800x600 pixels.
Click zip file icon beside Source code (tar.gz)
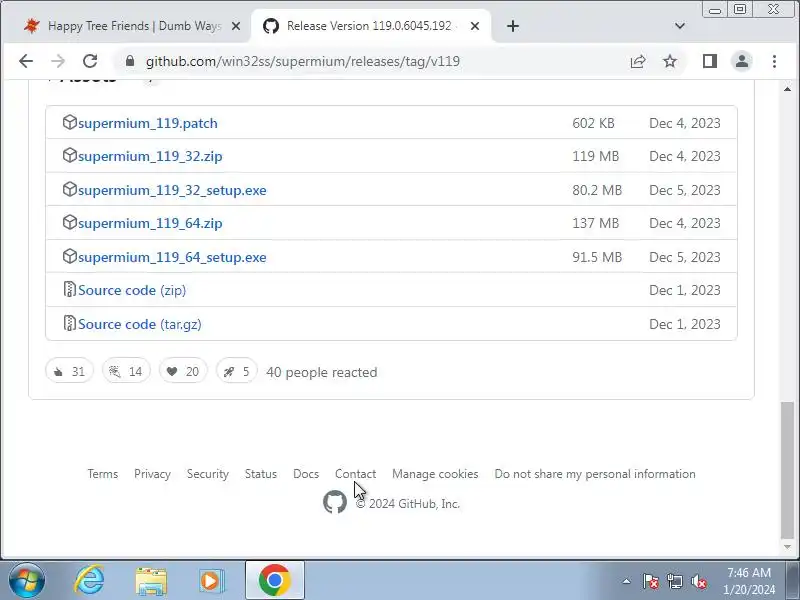[69, 323]
